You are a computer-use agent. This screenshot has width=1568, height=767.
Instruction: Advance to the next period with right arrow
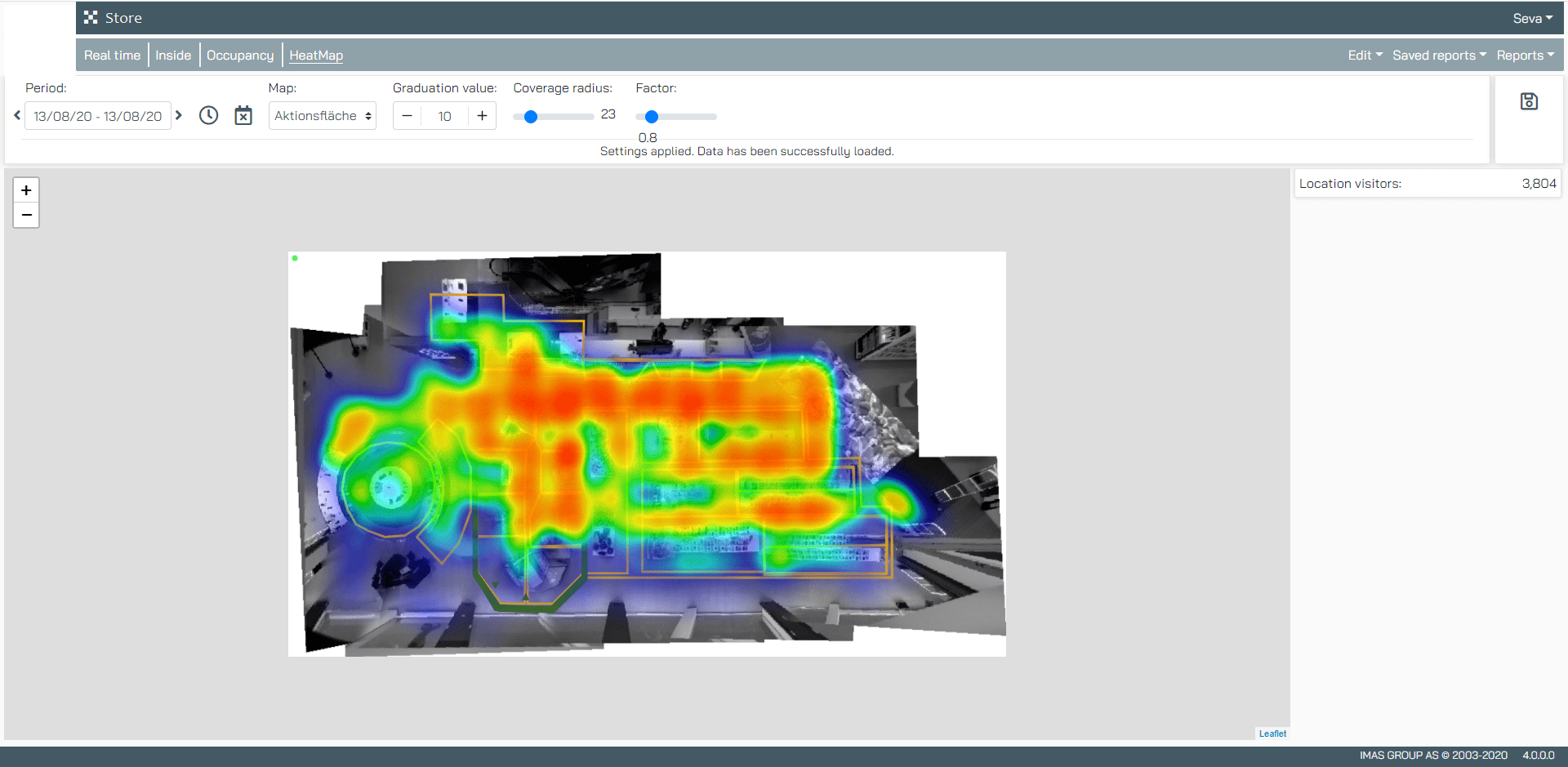[x=179, y=115]
